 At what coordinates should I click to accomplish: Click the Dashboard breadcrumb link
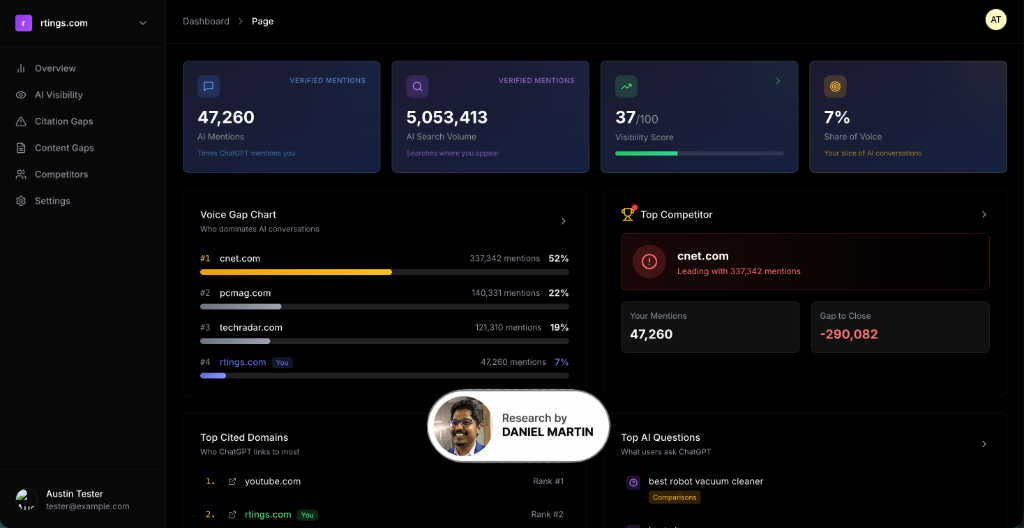point(206,21)
